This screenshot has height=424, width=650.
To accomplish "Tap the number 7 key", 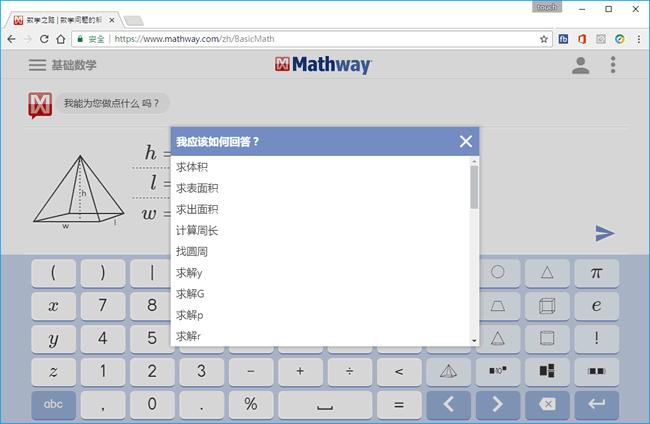I will (x=103, y=306).
